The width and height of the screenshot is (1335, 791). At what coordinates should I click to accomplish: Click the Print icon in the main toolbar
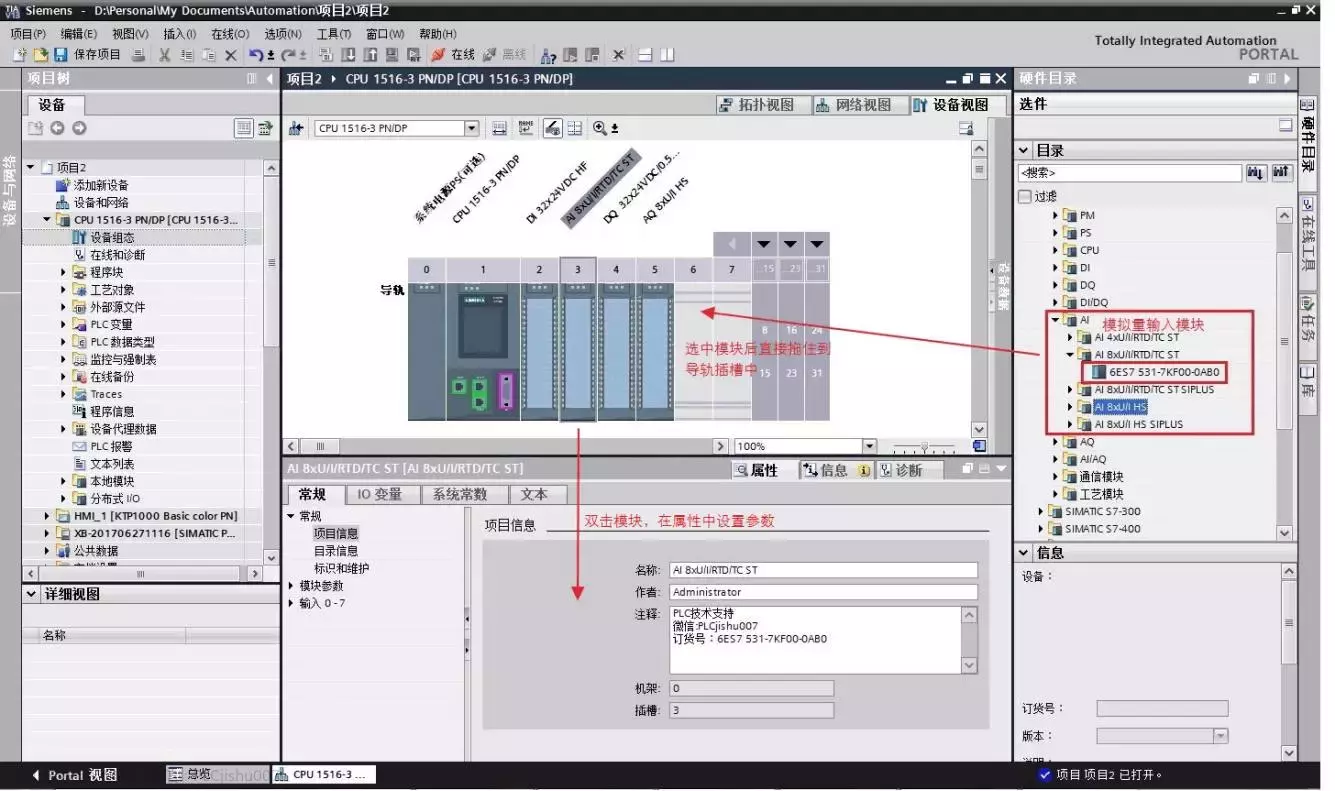[x=138, y=55]
